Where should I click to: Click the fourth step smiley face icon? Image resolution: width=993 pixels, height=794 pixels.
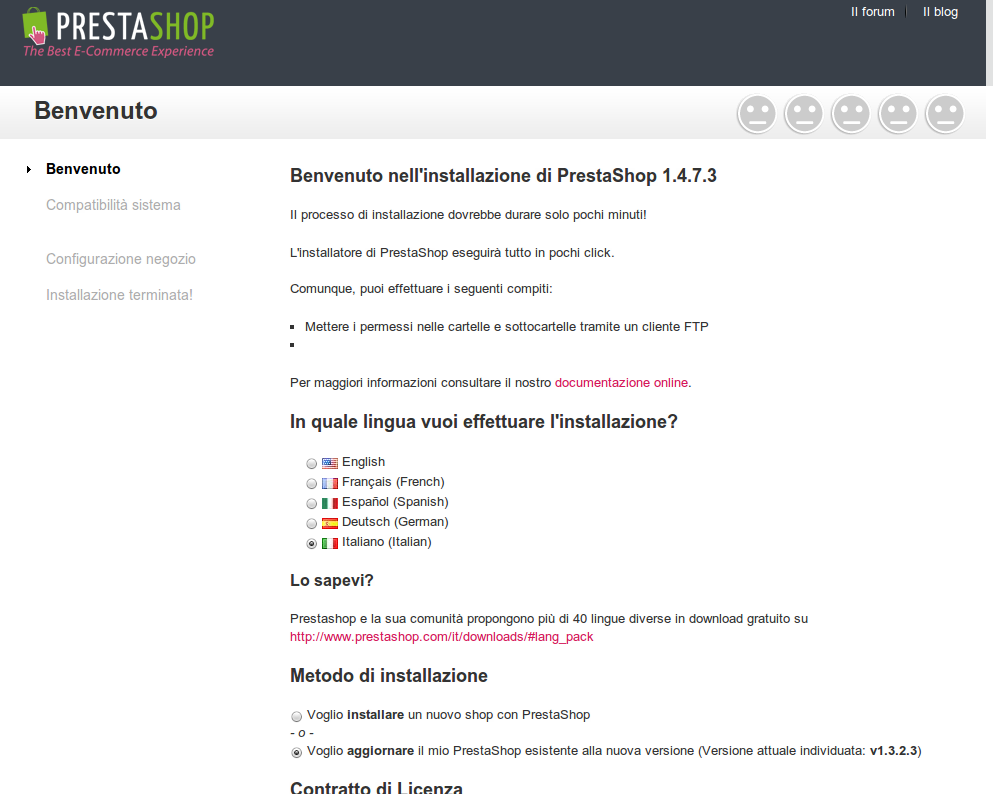898,114
